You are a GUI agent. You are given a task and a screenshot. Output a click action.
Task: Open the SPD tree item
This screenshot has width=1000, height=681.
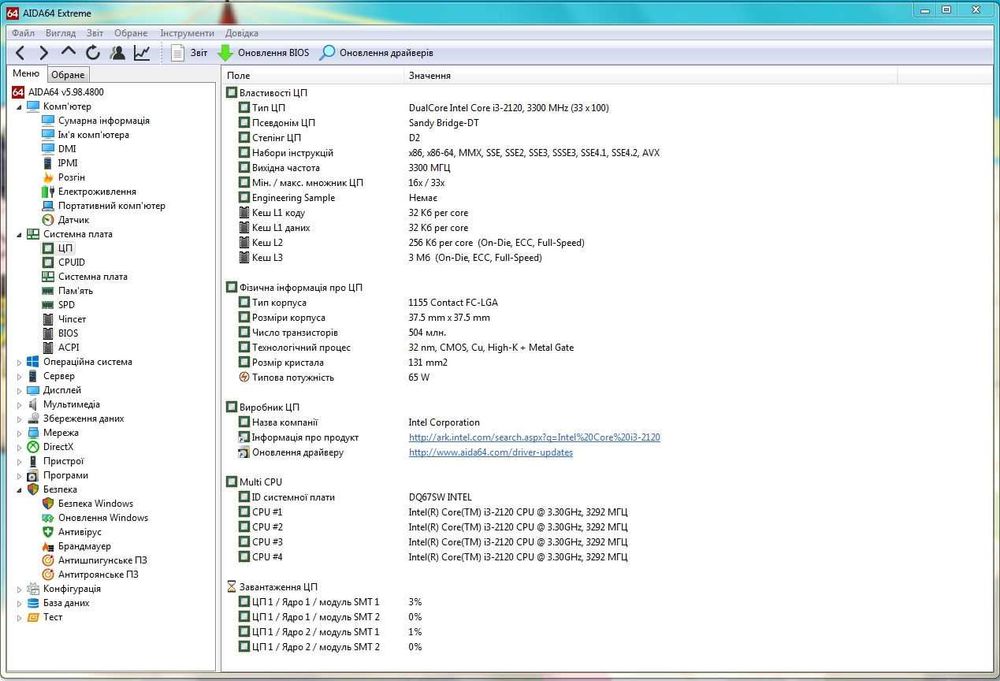tap(66, 305)
